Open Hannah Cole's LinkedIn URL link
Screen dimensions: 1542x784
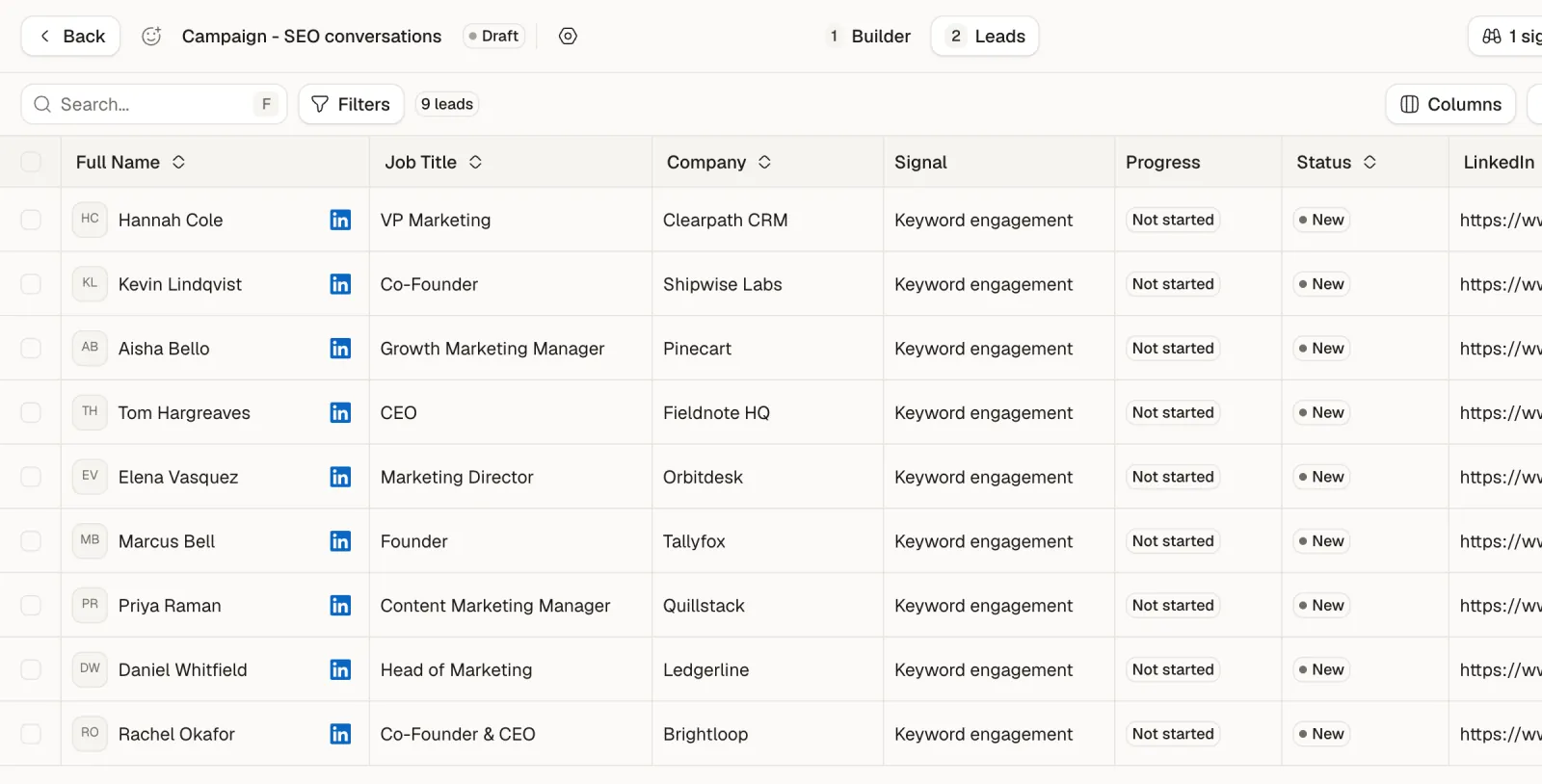pyautogui.click(x=1500, y=220)
